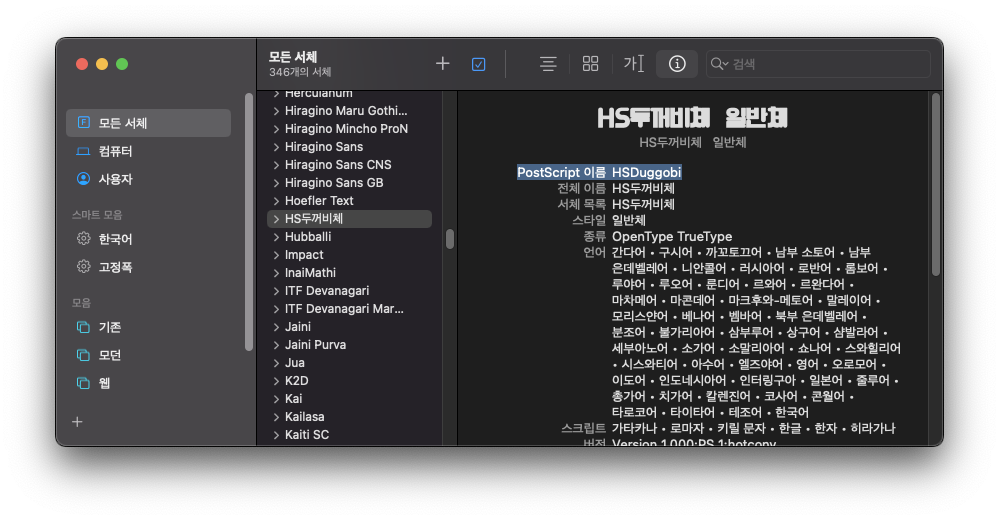
Task: Switch to sample text view icon
Action: pyautogui.click(x=548, y=64)
